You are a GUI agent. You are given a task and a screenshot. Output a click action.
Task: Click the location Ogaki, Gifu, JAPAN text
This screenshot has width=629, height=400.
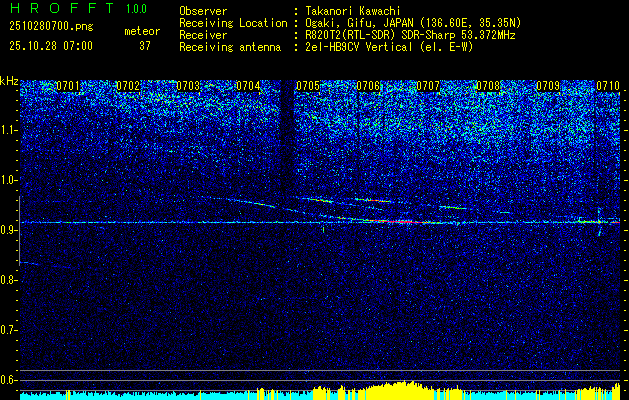point(414,23)
